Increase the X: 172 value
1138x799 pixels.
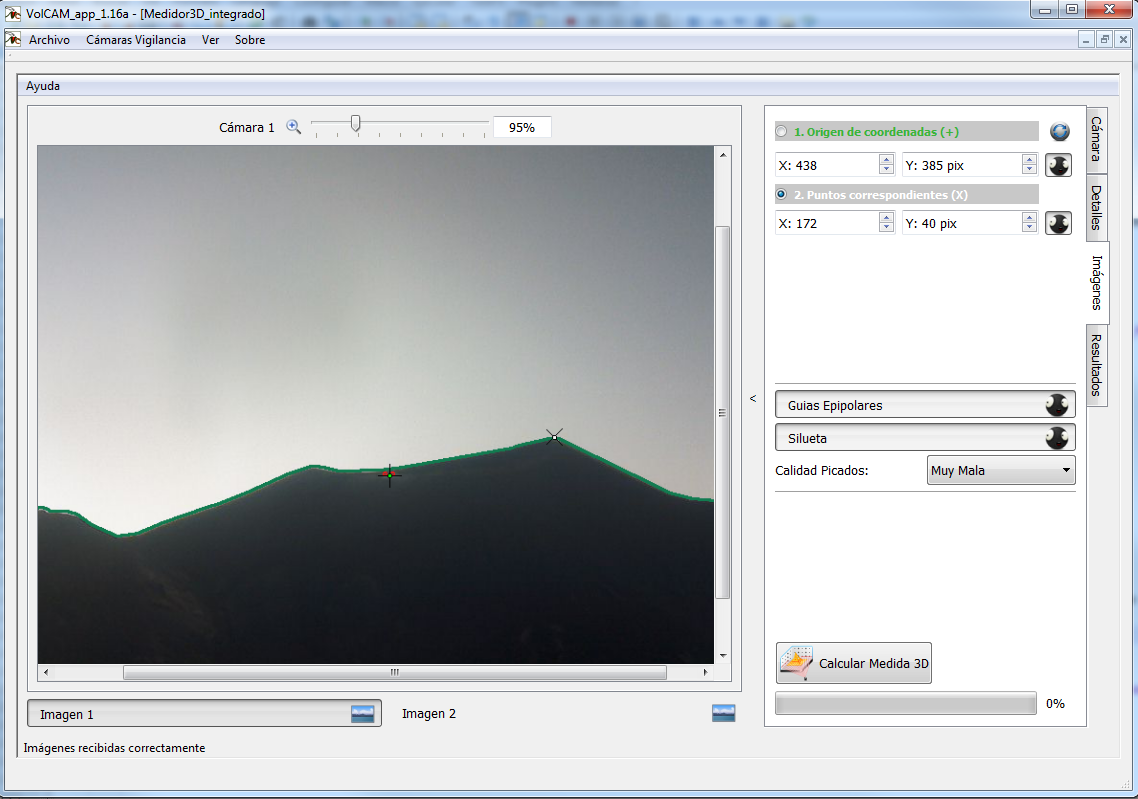(886, 218)
